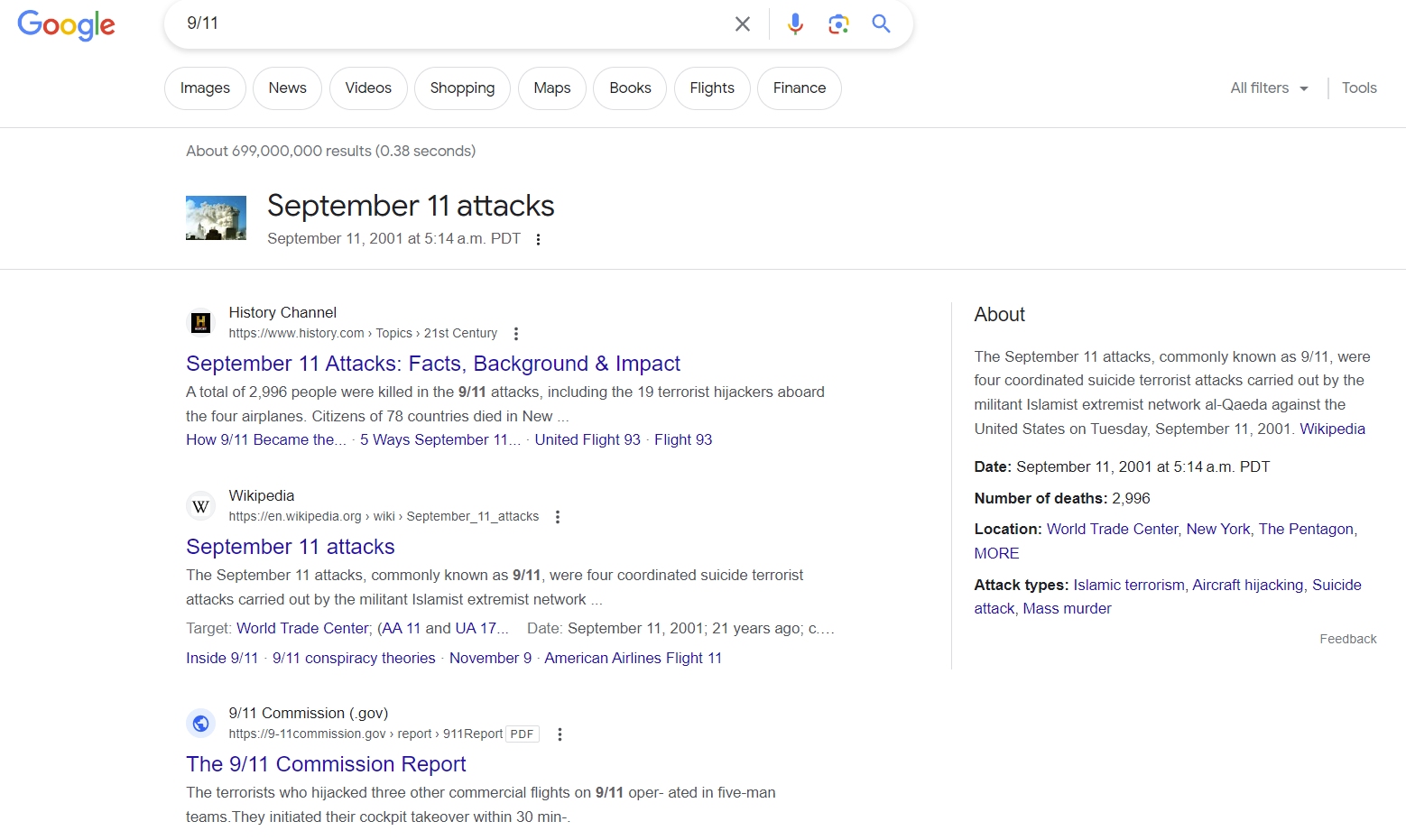Open the New York location link
Viewport: 1406px width, 840px height.
1218,530
